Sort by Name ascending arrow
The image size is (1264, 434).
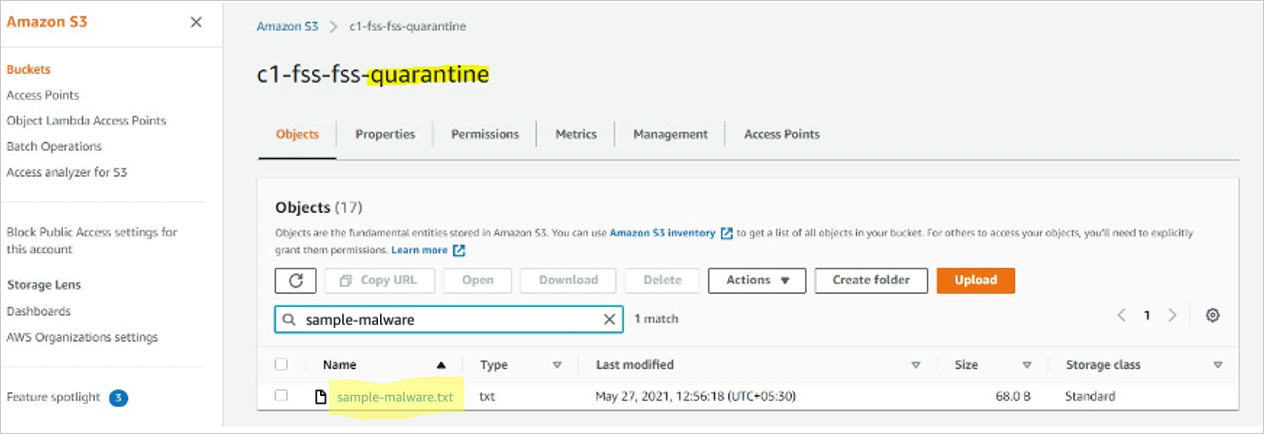pyautogui.click(x=441, y=365)
